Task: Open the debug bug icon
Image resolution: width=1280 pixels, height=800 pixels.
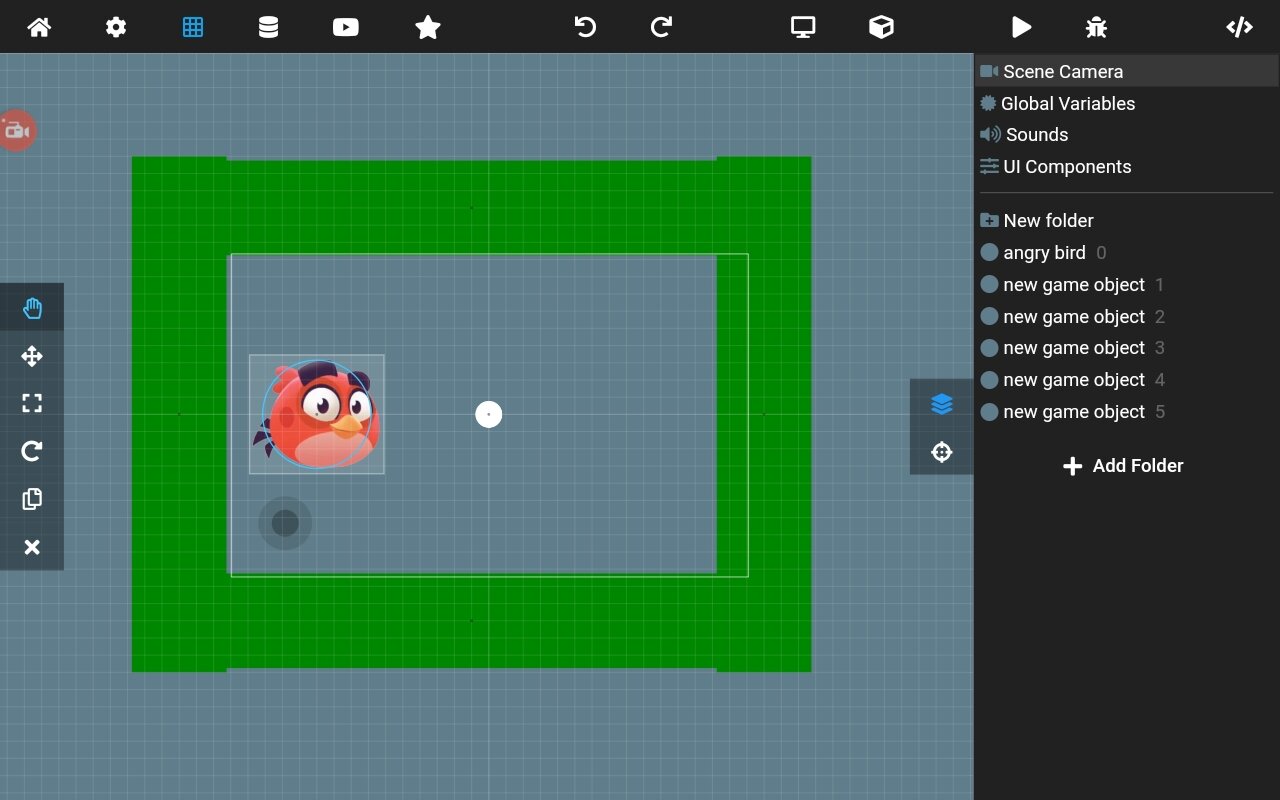Action: click(x=1096, y=27)
